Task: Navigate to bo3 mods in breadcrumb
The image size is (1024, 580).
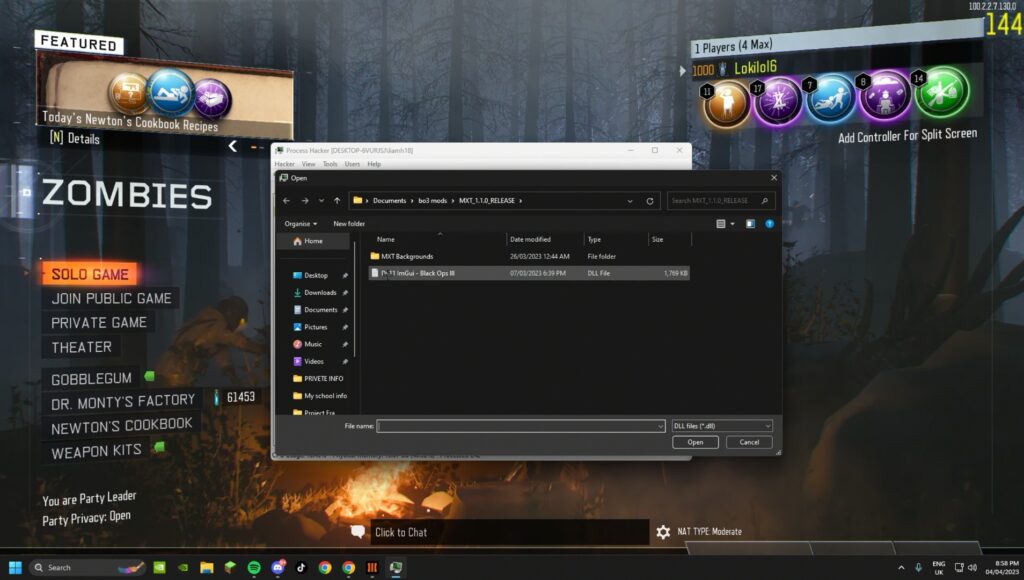Action: pos(432,201)
